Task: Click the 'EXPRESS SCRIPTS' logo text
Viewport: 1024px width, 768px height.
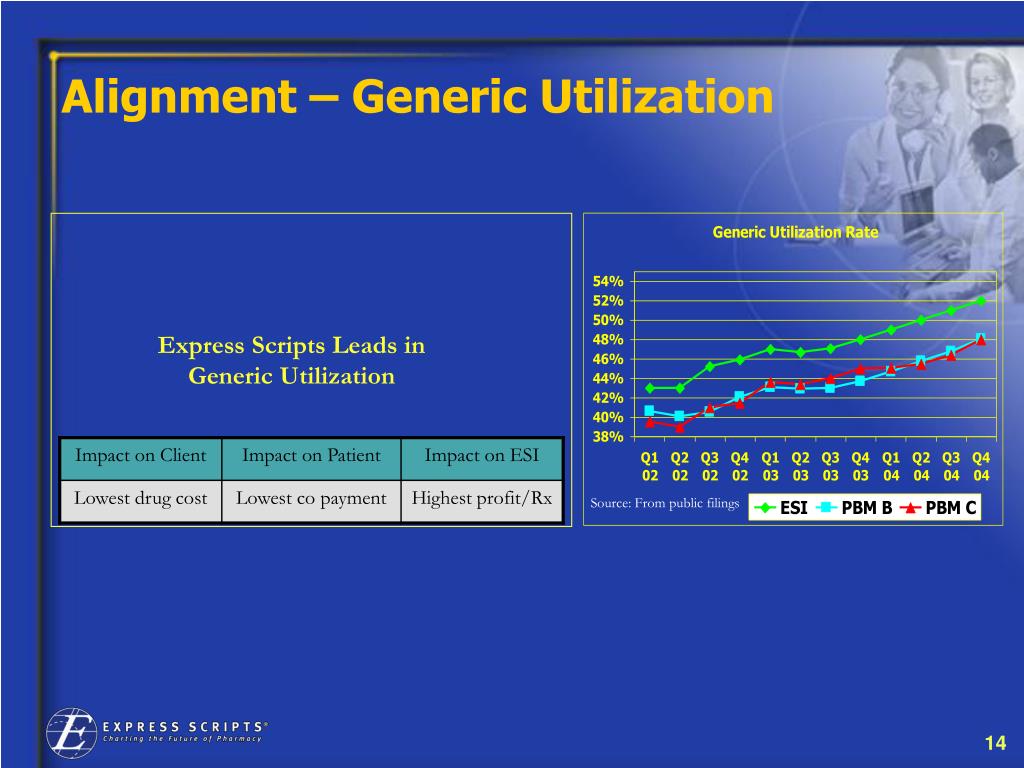Action: pyautogui.click(x=185, y=726)
